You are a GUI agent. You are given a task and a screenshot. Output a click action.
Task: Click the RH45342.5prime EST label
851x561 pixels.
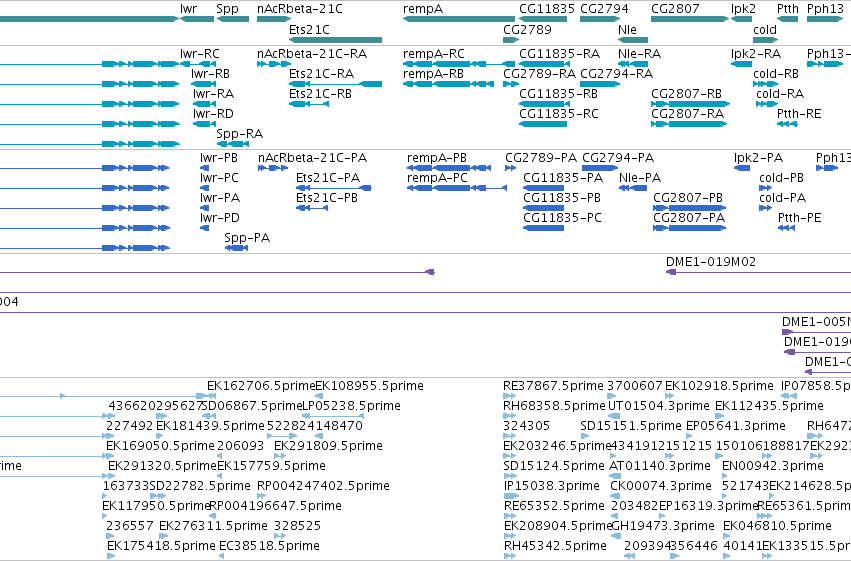(x=555, y=545)
